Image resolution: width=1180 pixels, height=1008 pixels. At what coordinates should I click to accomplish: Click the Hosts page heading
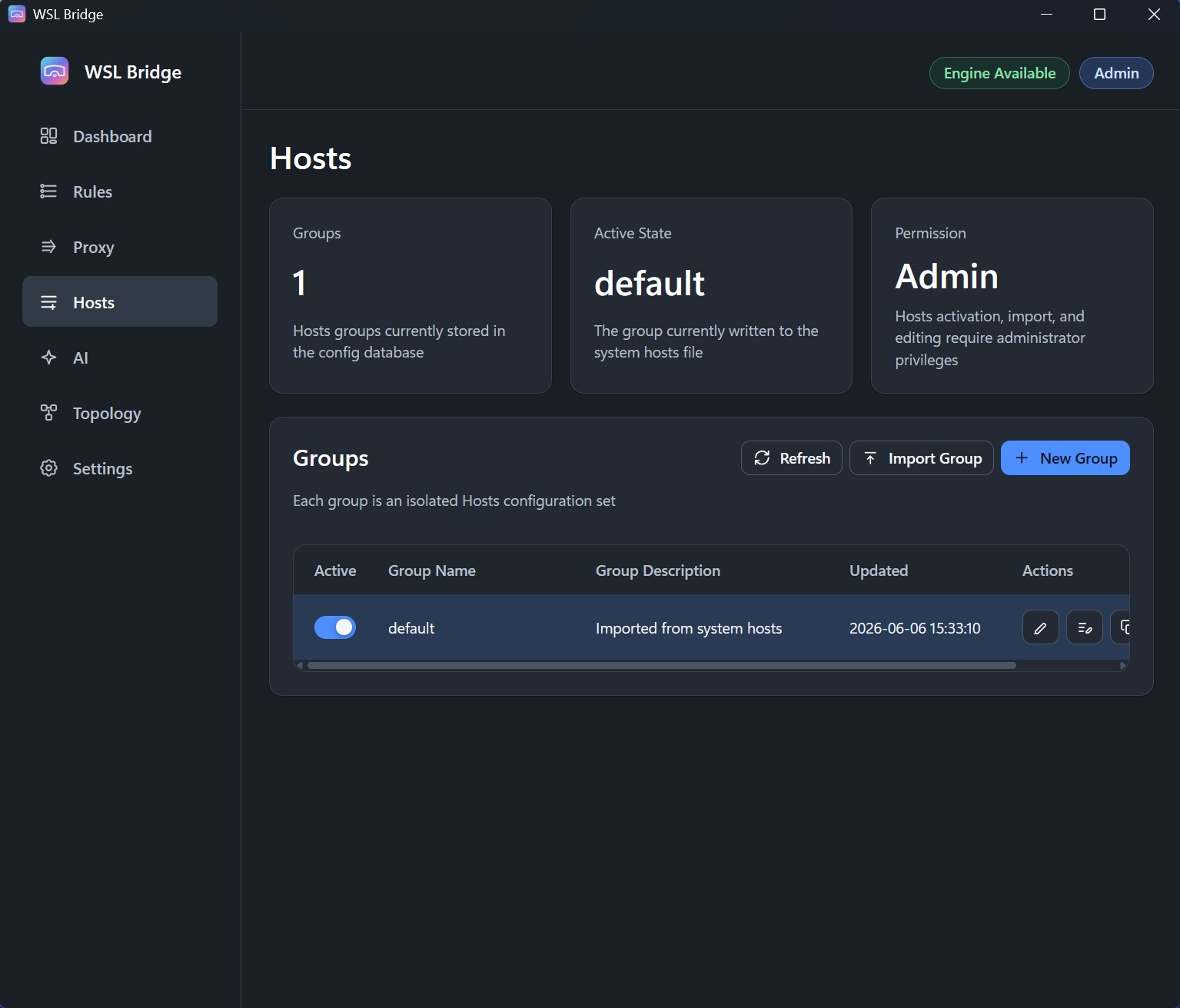tap(311, 158)
